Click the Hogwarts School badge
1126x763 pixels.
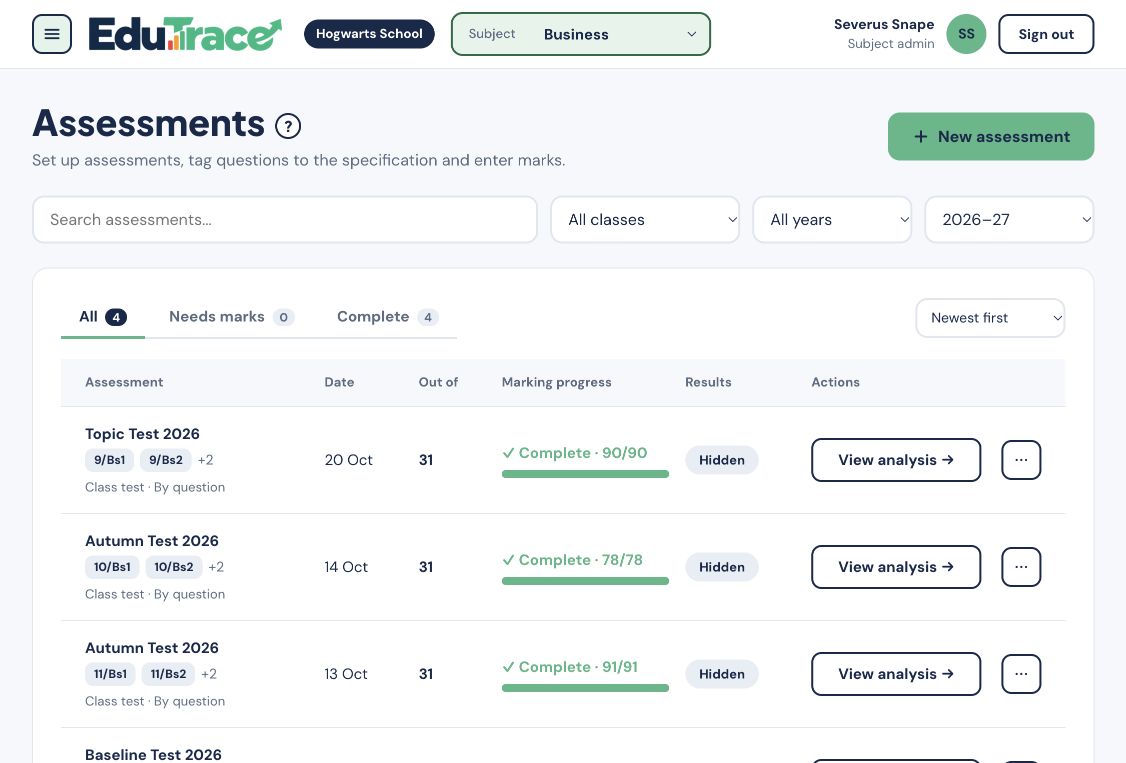click(369, 34)
